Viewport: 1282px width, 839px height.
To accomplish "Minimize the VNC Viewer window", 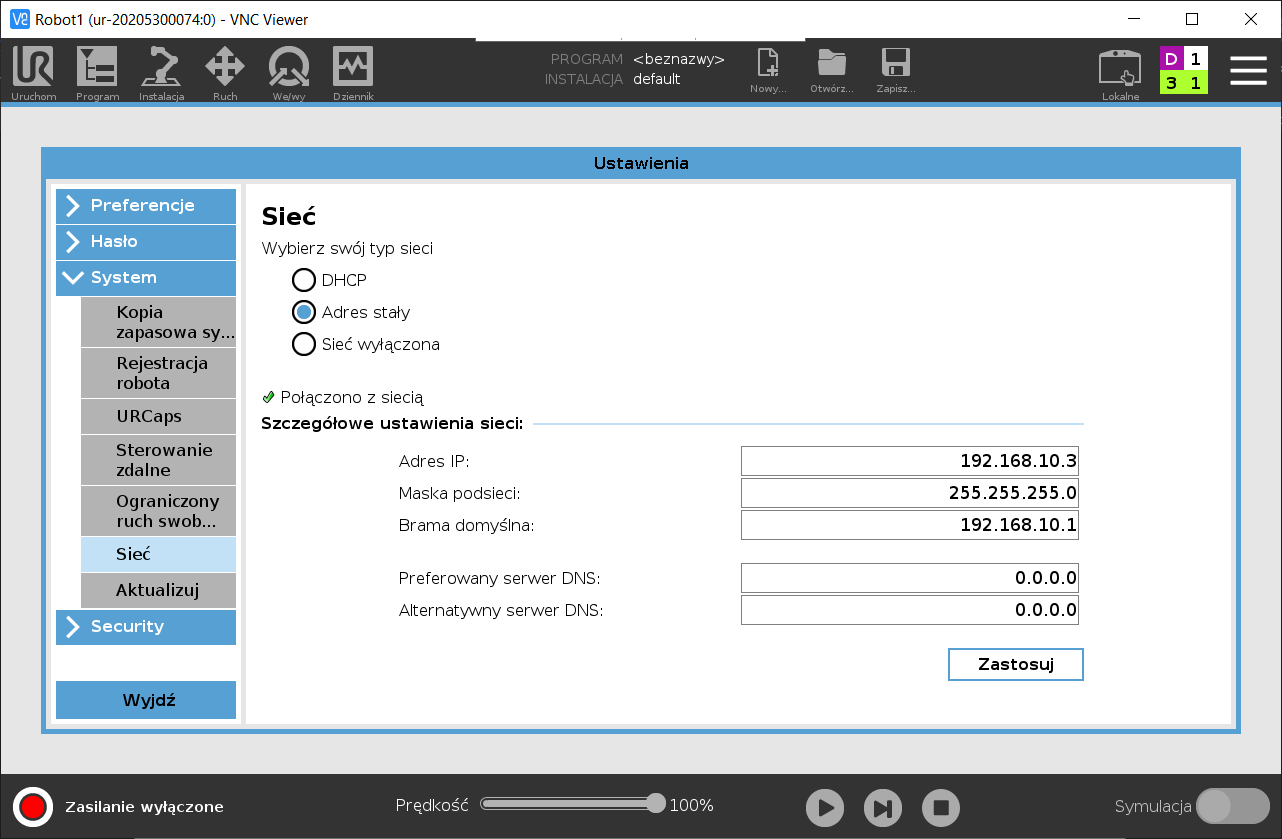I will [x=1133, y=19].
